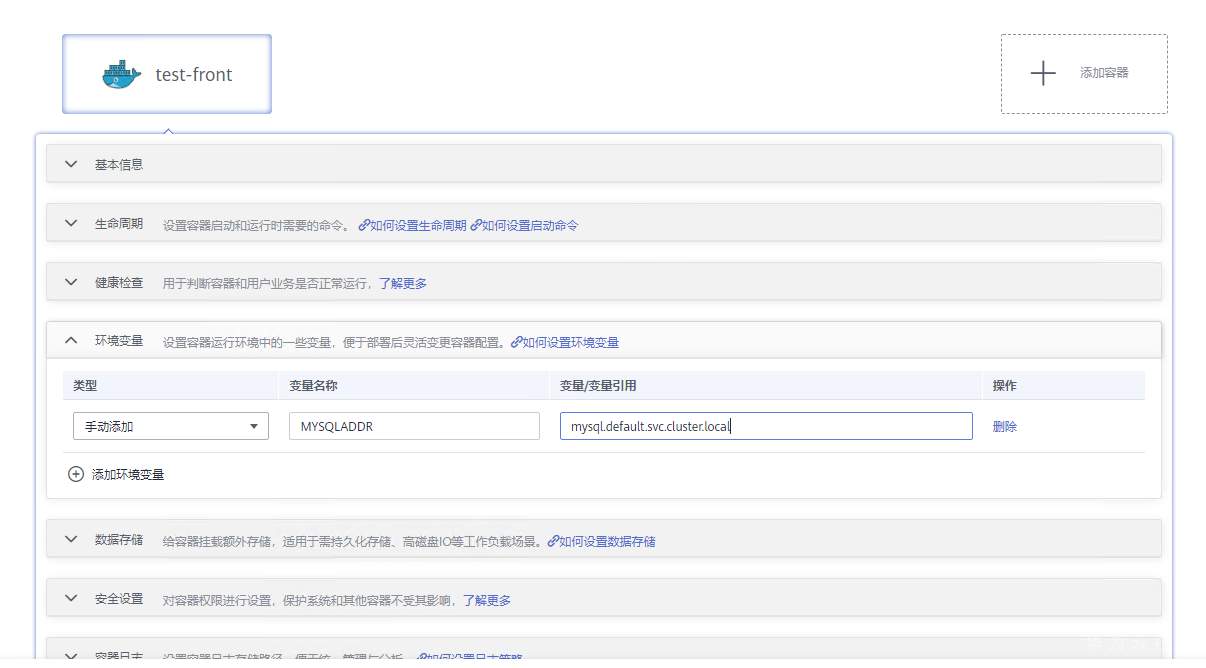
Task: Open the 如何设置数据存储 link
Action: [607, 541]
